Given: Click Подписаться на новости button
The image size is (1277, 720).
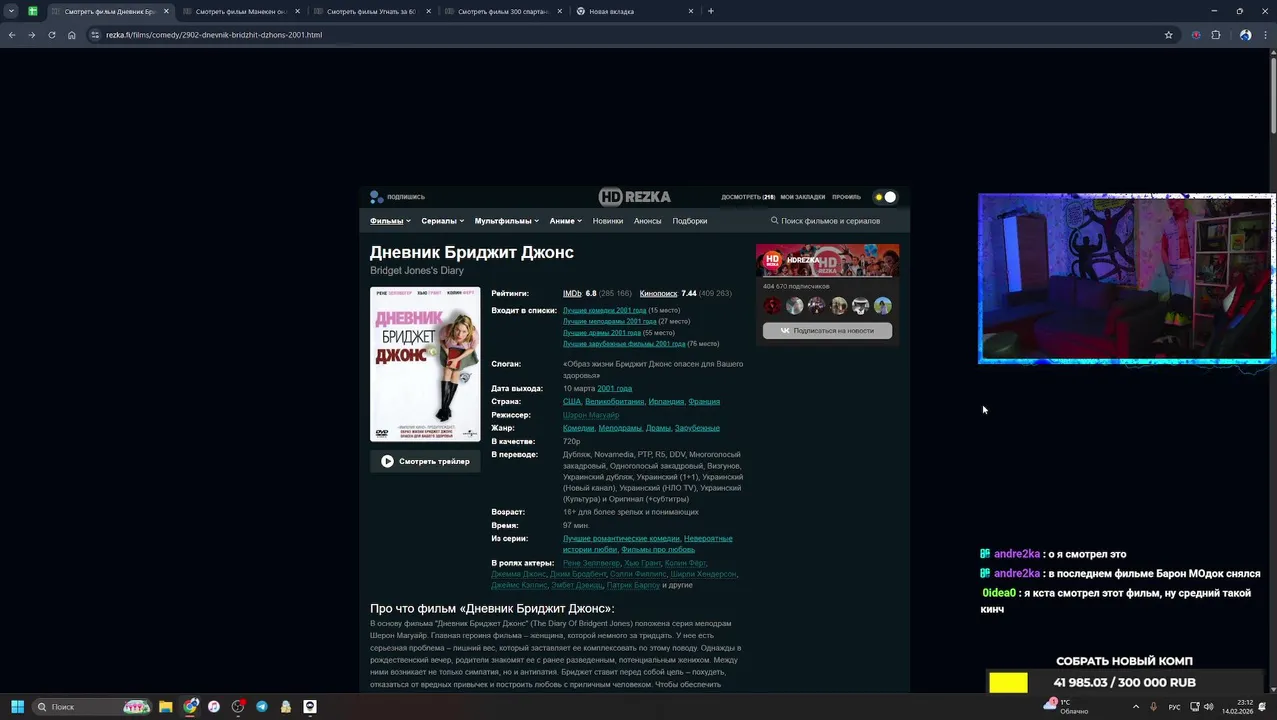Looking at the screenshot, I should tap(827, 330).
